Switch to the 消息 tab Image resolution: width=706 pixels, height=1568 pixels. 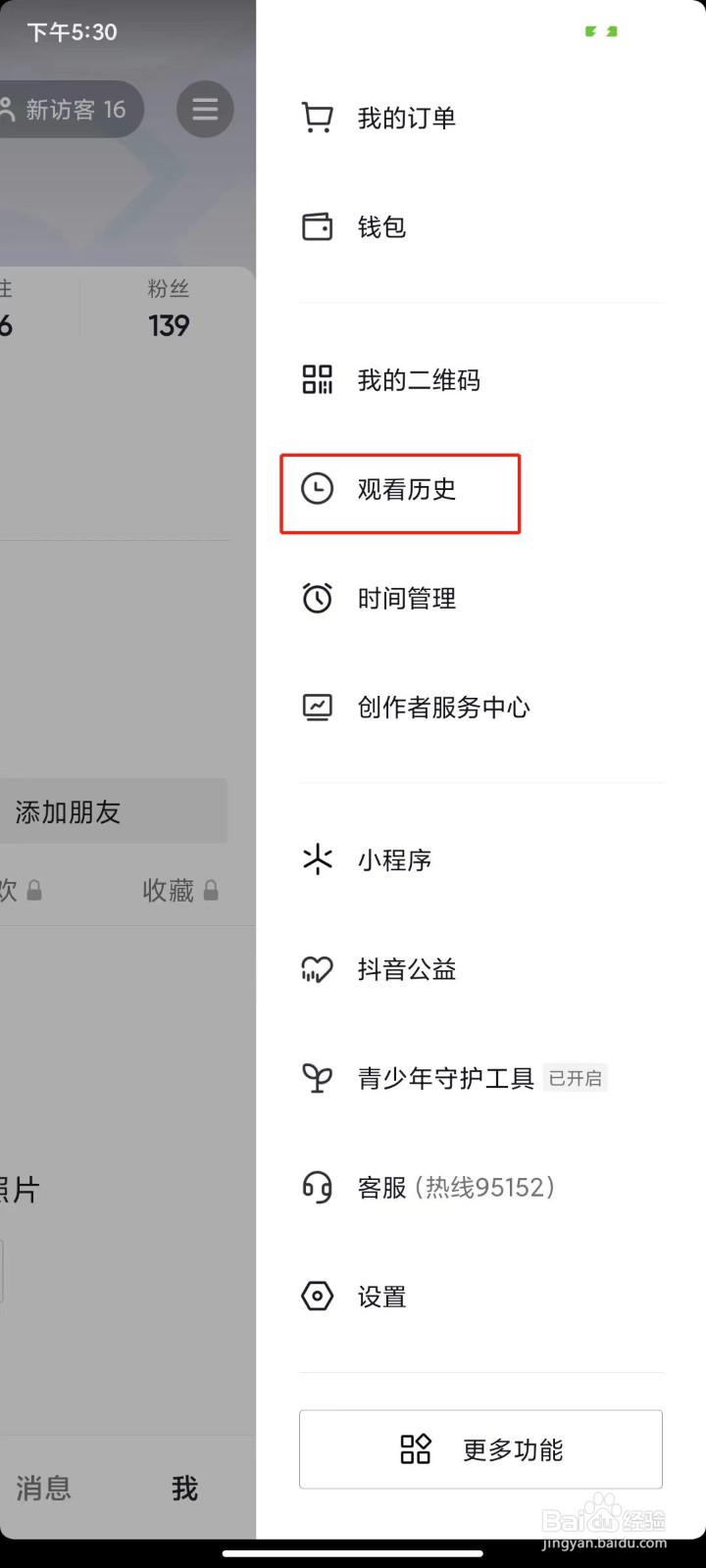44,1489
